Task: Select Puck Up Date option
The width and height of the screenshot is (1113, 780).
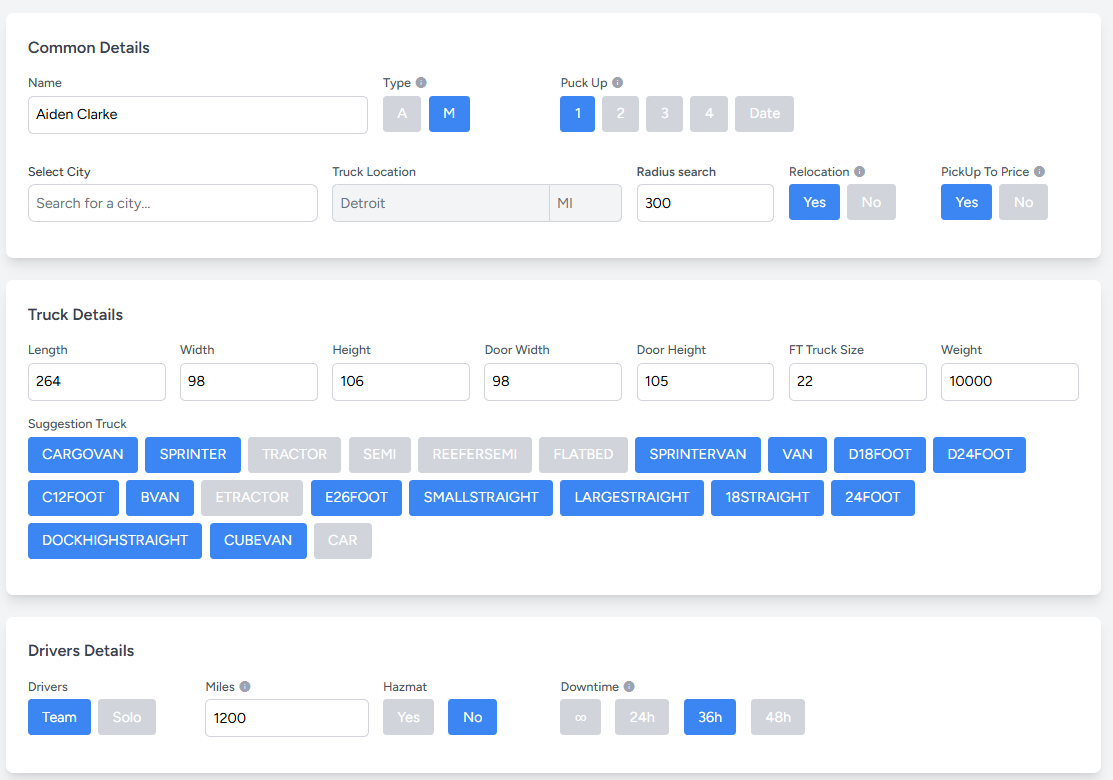Action: point(764,114)
